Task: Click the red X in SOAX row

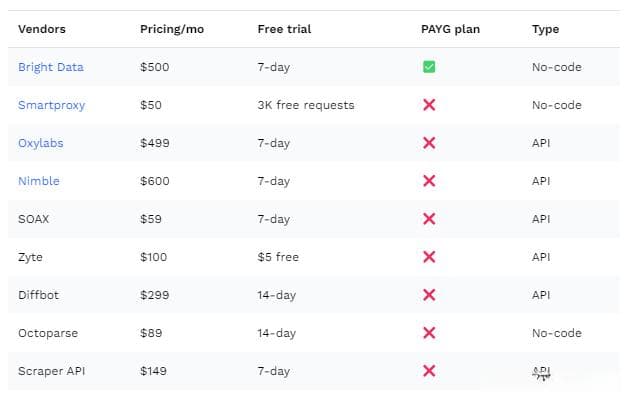Action: [429, 219]
